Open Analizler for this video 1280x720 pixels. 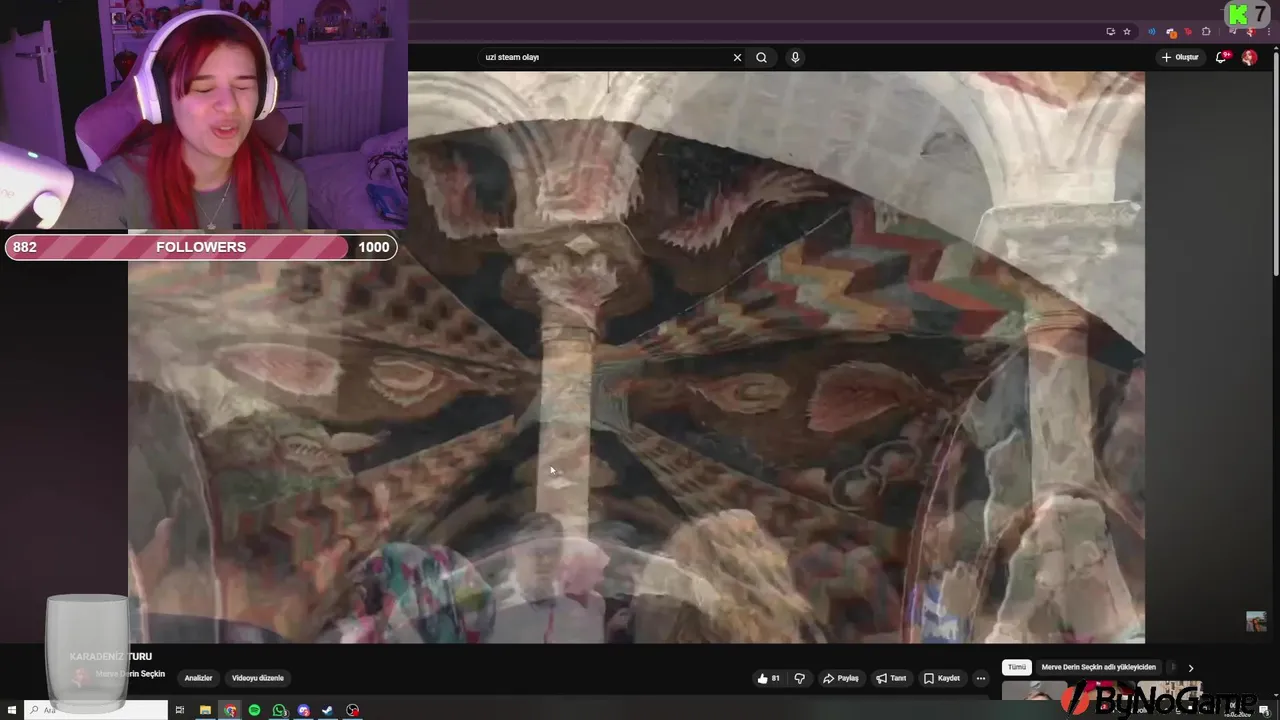pos(198,678)
